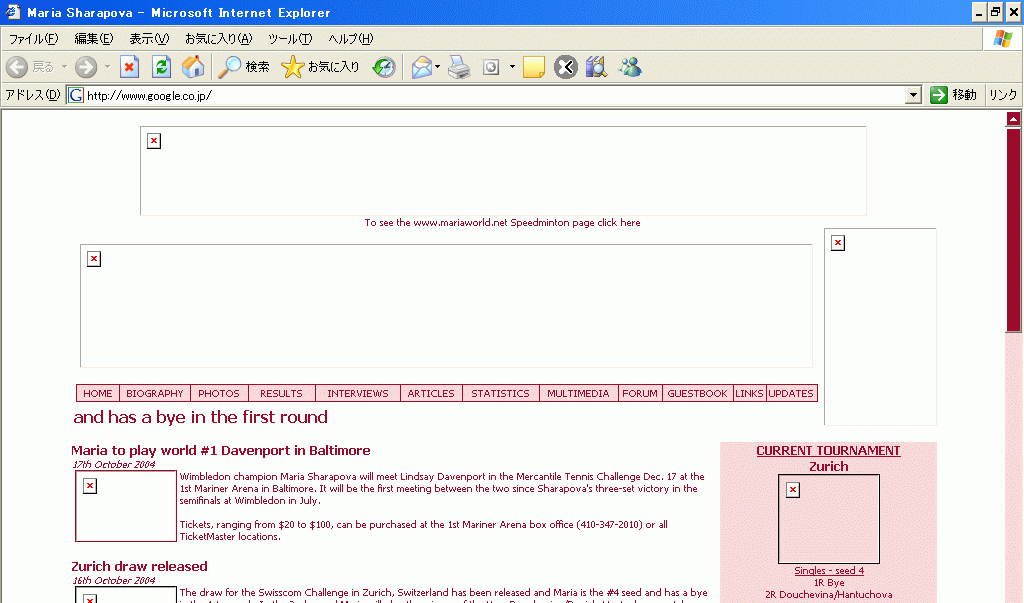Click the vertical scrollbar thumb

coord(1013,230)
